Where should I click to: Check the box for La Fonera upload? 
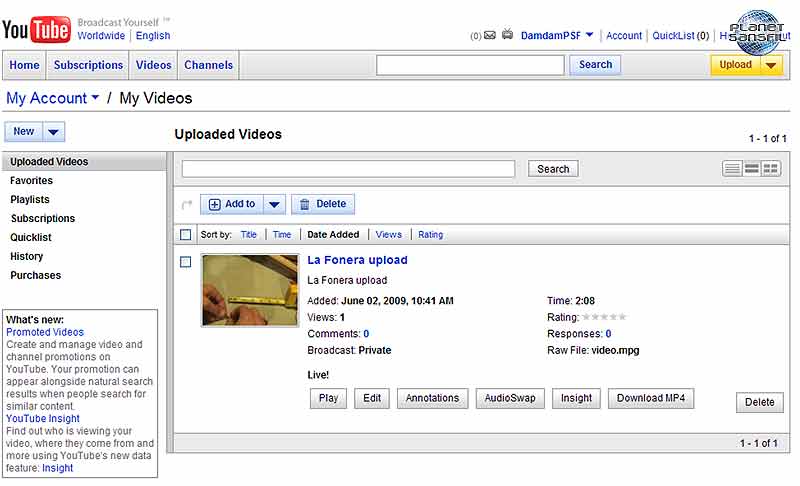[x=185, y=262]
